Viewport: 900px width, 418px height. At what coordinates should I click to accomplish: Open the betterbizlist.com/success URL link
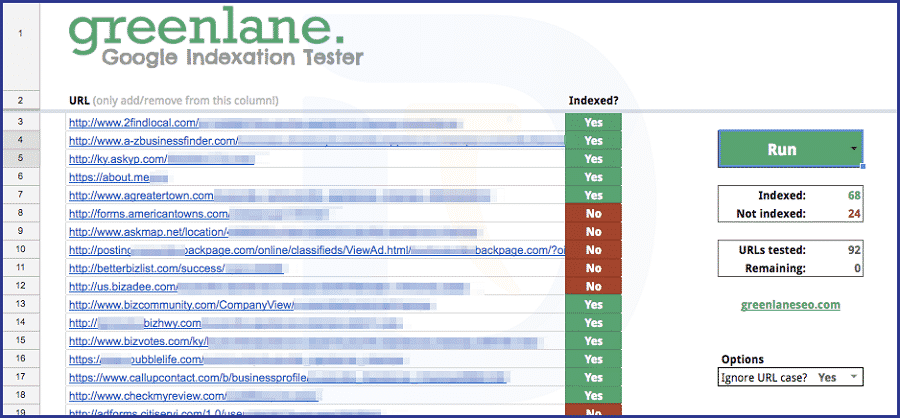[x=176, y=268]
